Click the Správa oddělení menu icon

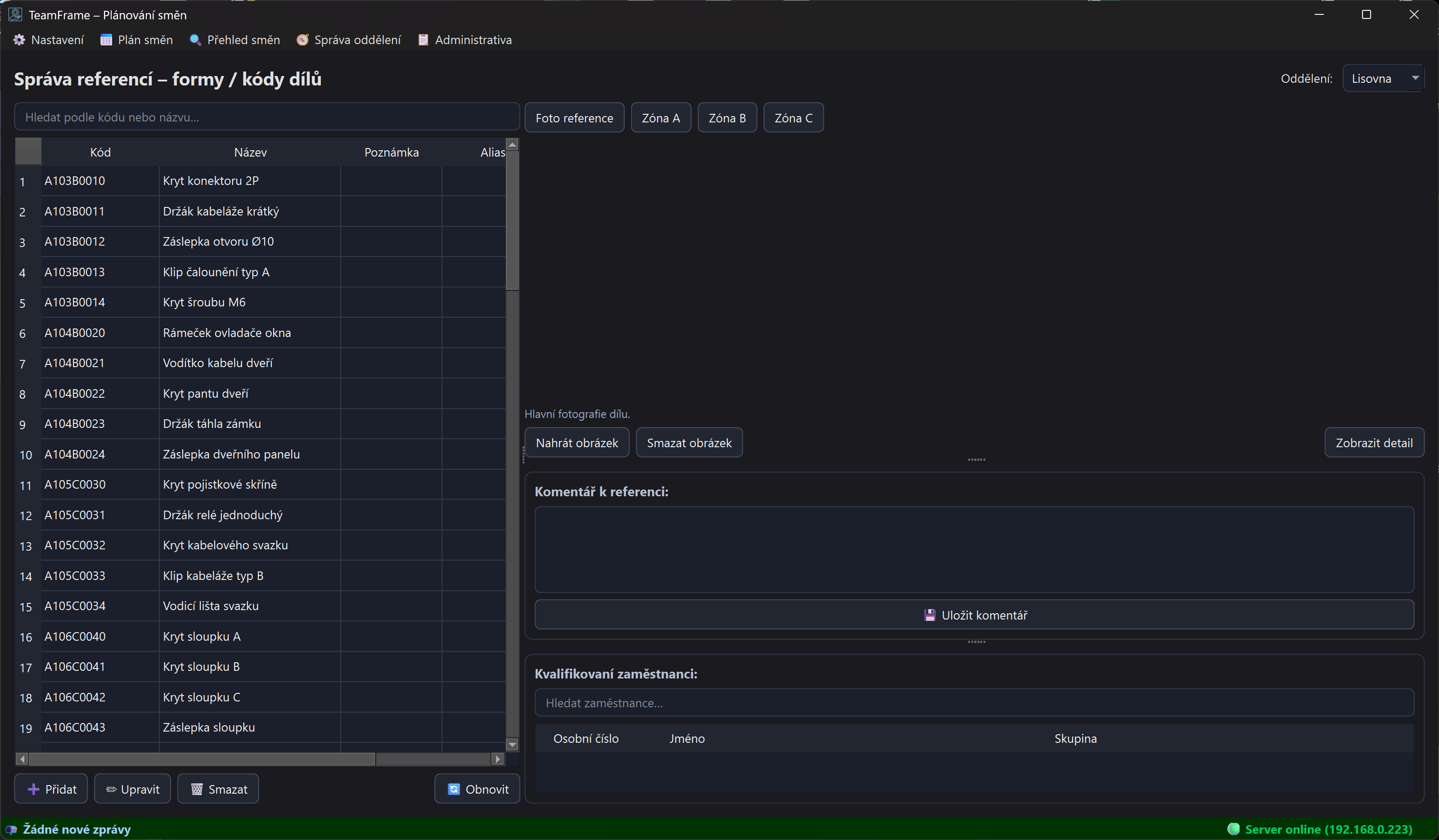pos(302,40)
